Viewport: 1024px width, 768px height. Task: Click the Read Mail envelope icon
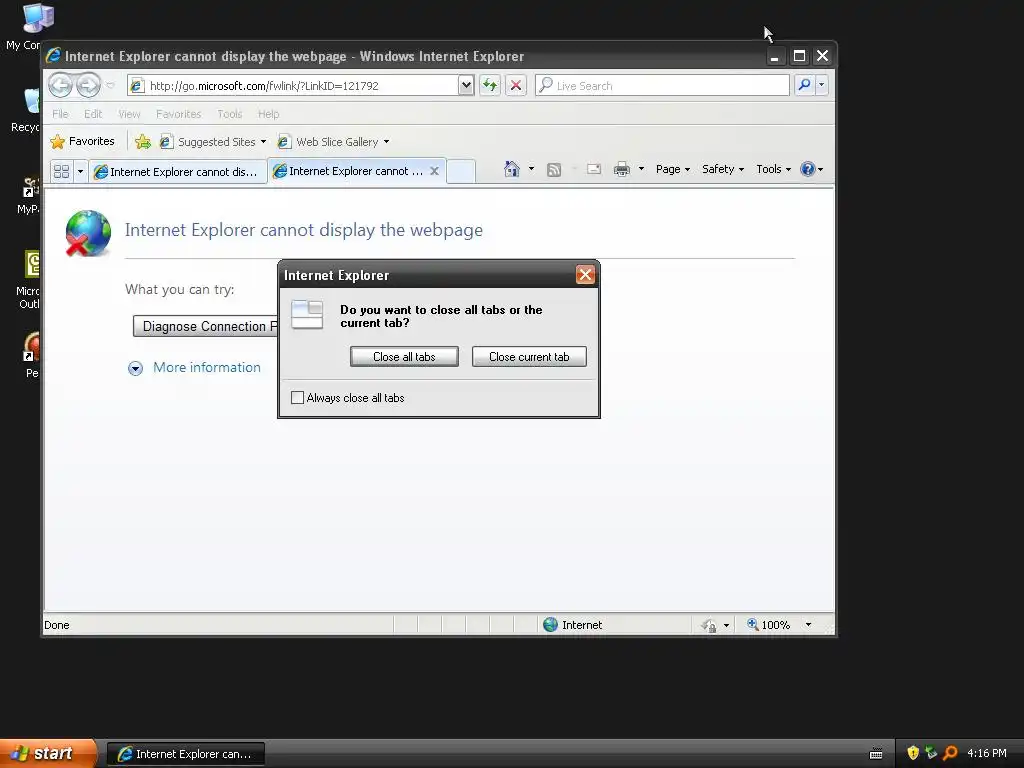[594, 169]
